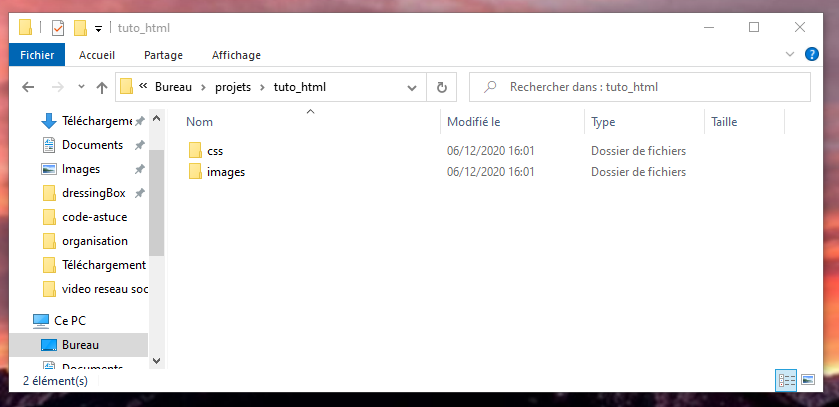Click tuto_html in the address bar
This screenshot has height=407, width=839.
[300, 87]
